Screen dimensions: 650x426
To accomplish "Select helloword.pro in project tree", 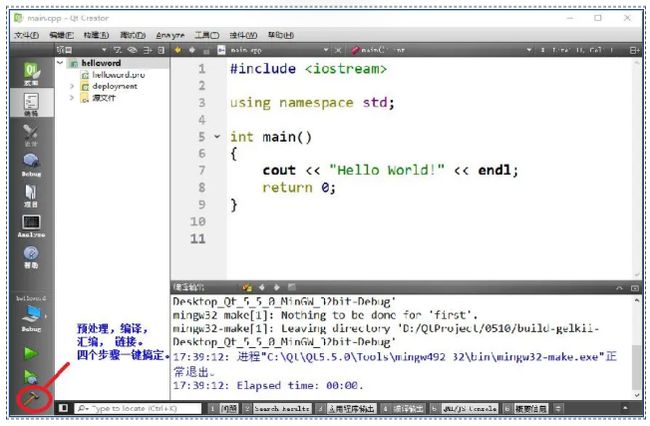I will pos(118,75).
